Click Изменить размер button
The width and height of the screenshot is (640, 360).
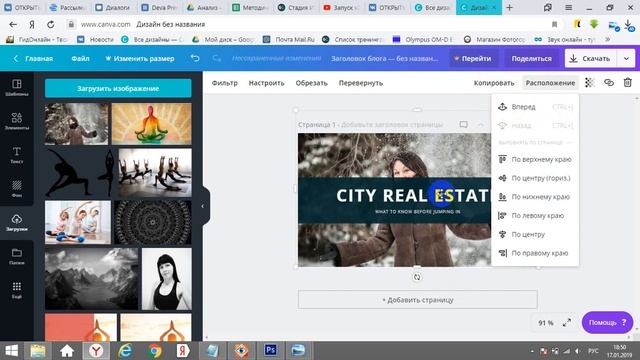(x=140, y=58)
